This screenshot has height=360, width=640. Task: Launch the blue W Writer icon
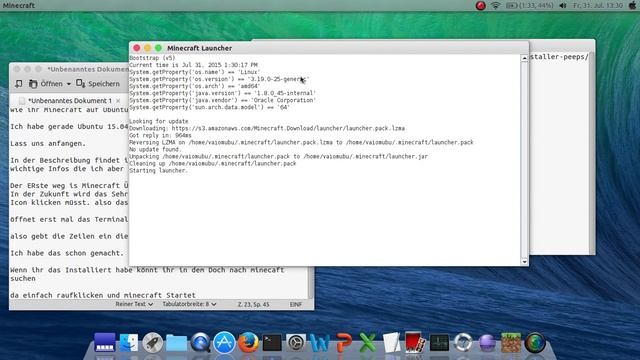point(320,343)
